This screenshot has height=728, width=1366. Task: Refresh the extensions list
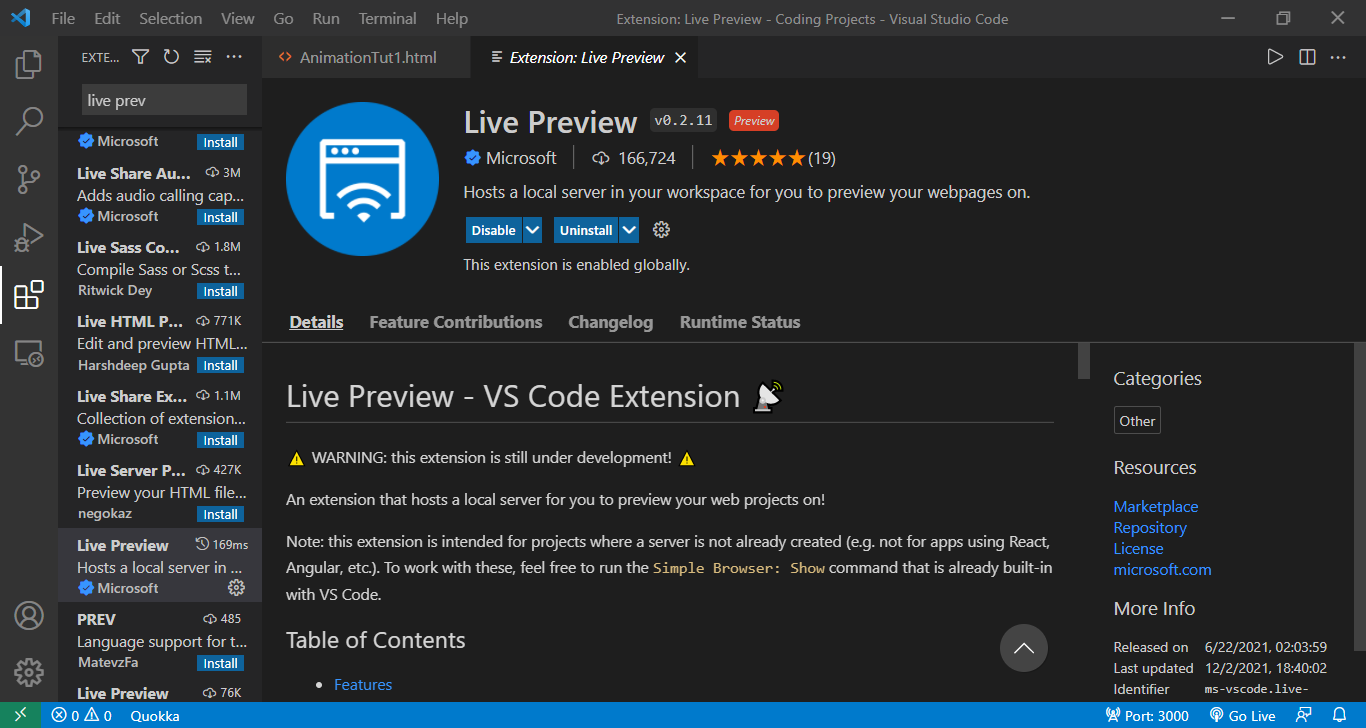coord(171,57)
